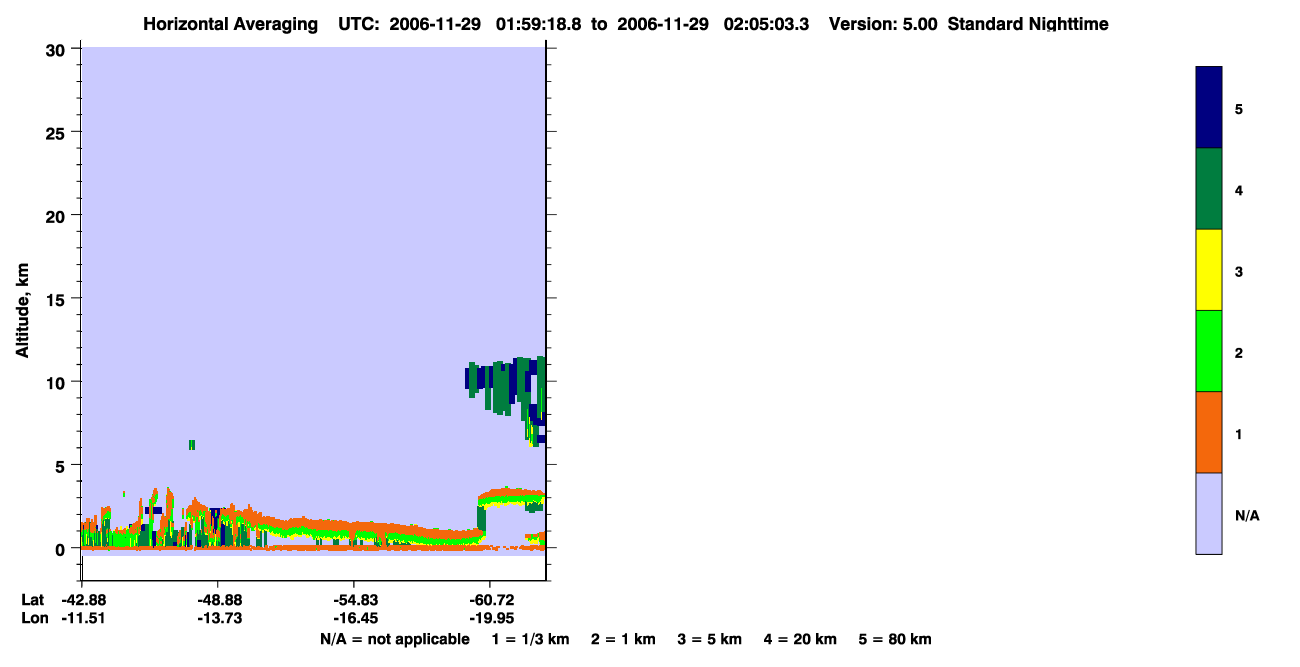
Task: Click the '2 = 1 km' legend entry
Action: [x=623, y=639]
